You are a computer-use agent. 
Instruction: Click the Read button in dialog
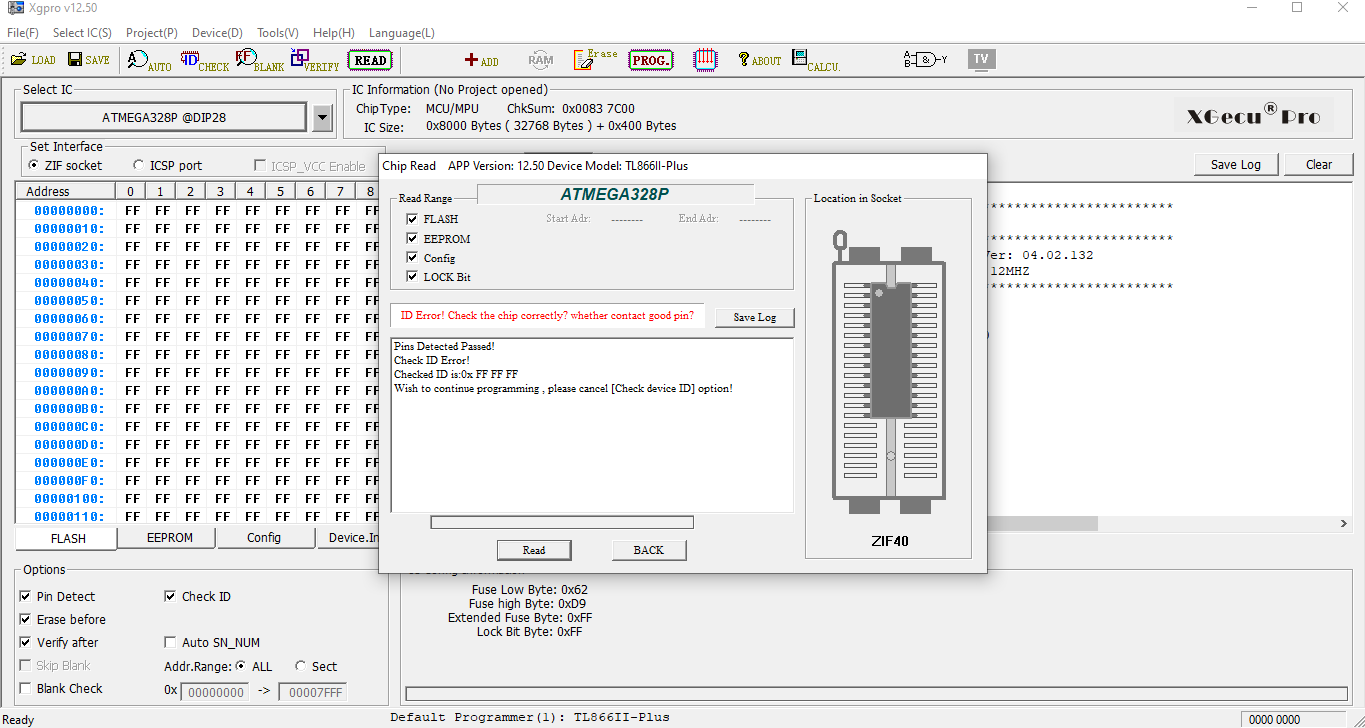534,550
